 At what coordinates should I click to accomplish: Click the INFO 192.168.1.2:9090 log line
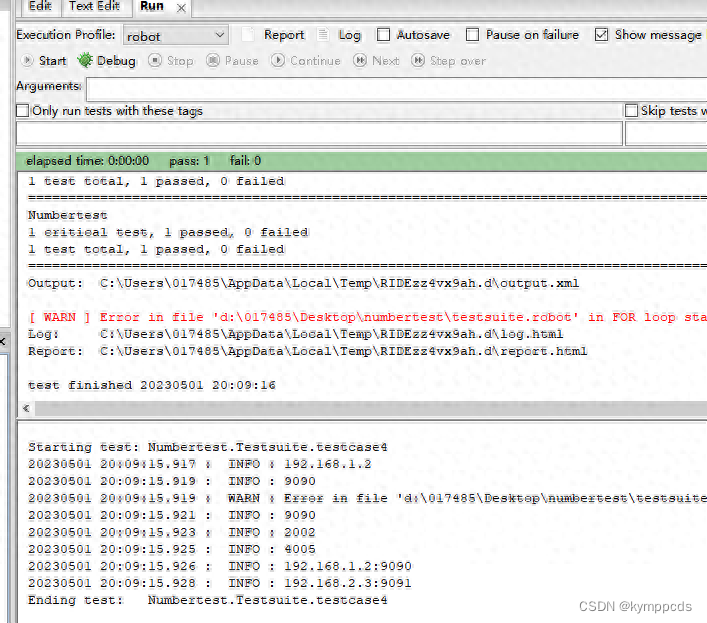click(220, 566)
